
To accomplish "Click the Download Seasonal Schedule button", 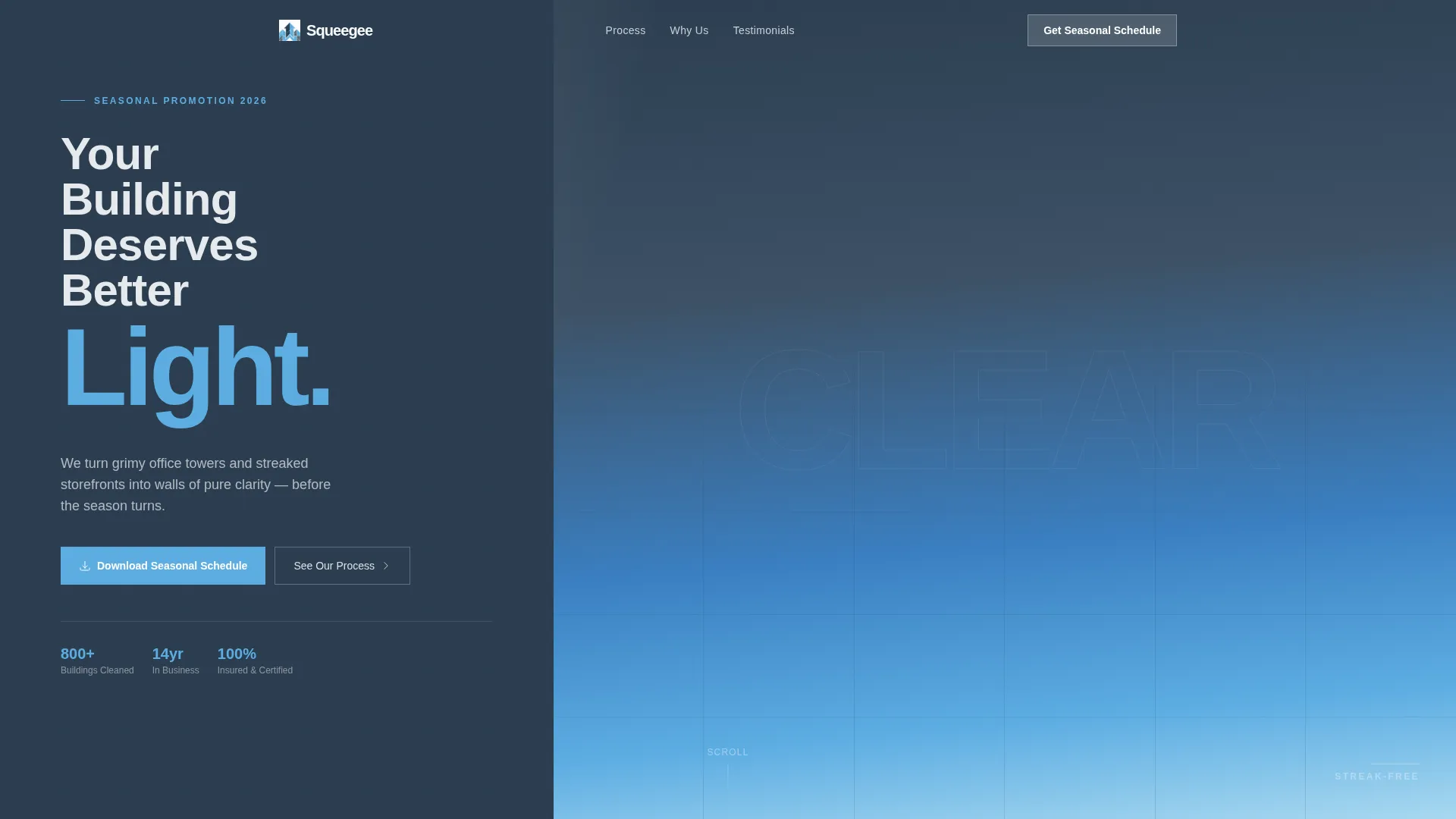I will pyautogui.click(x=163, y=566).
